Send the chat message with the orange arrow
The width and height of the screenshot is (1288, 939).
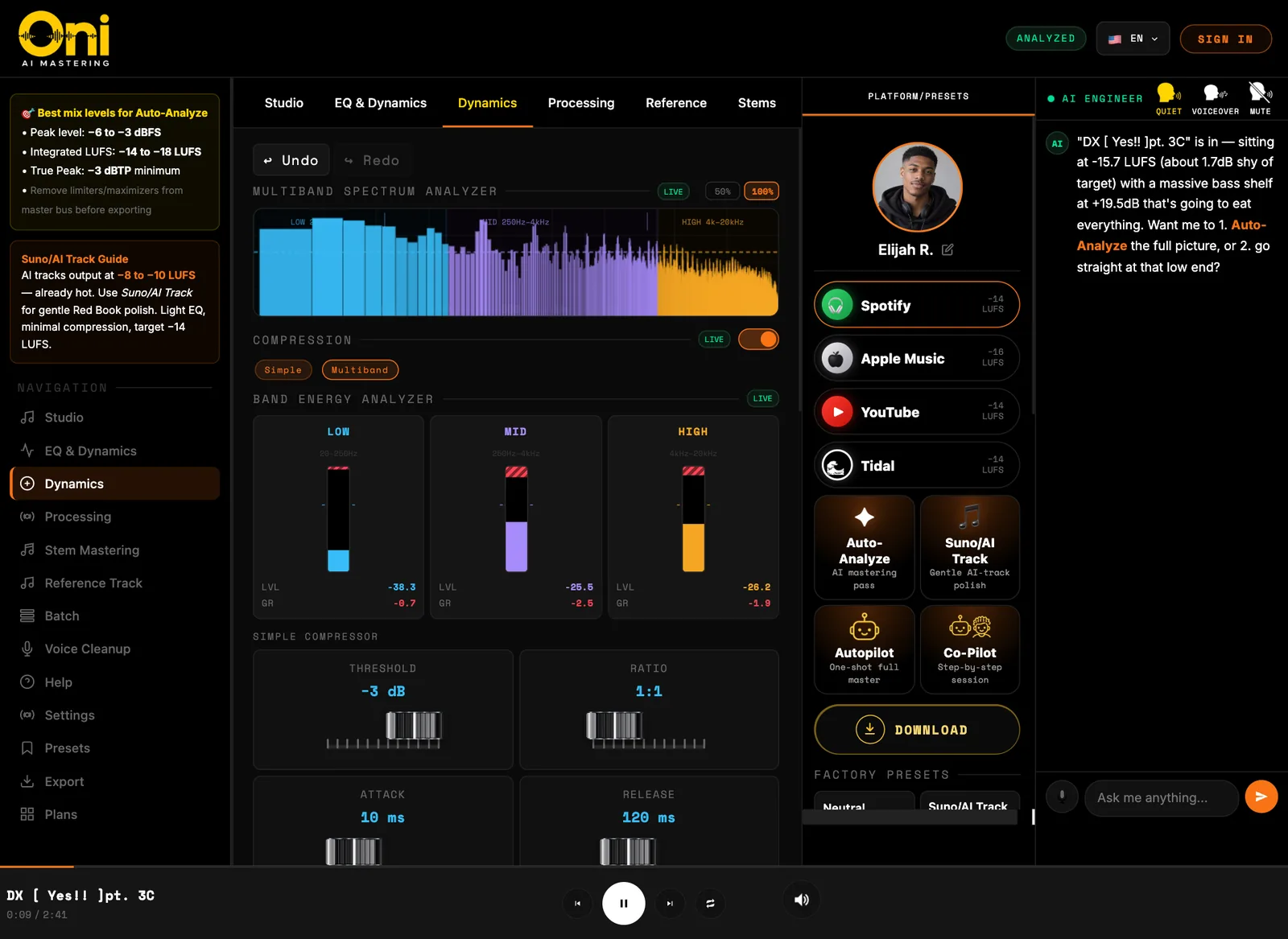click(x=1261, y=797)
